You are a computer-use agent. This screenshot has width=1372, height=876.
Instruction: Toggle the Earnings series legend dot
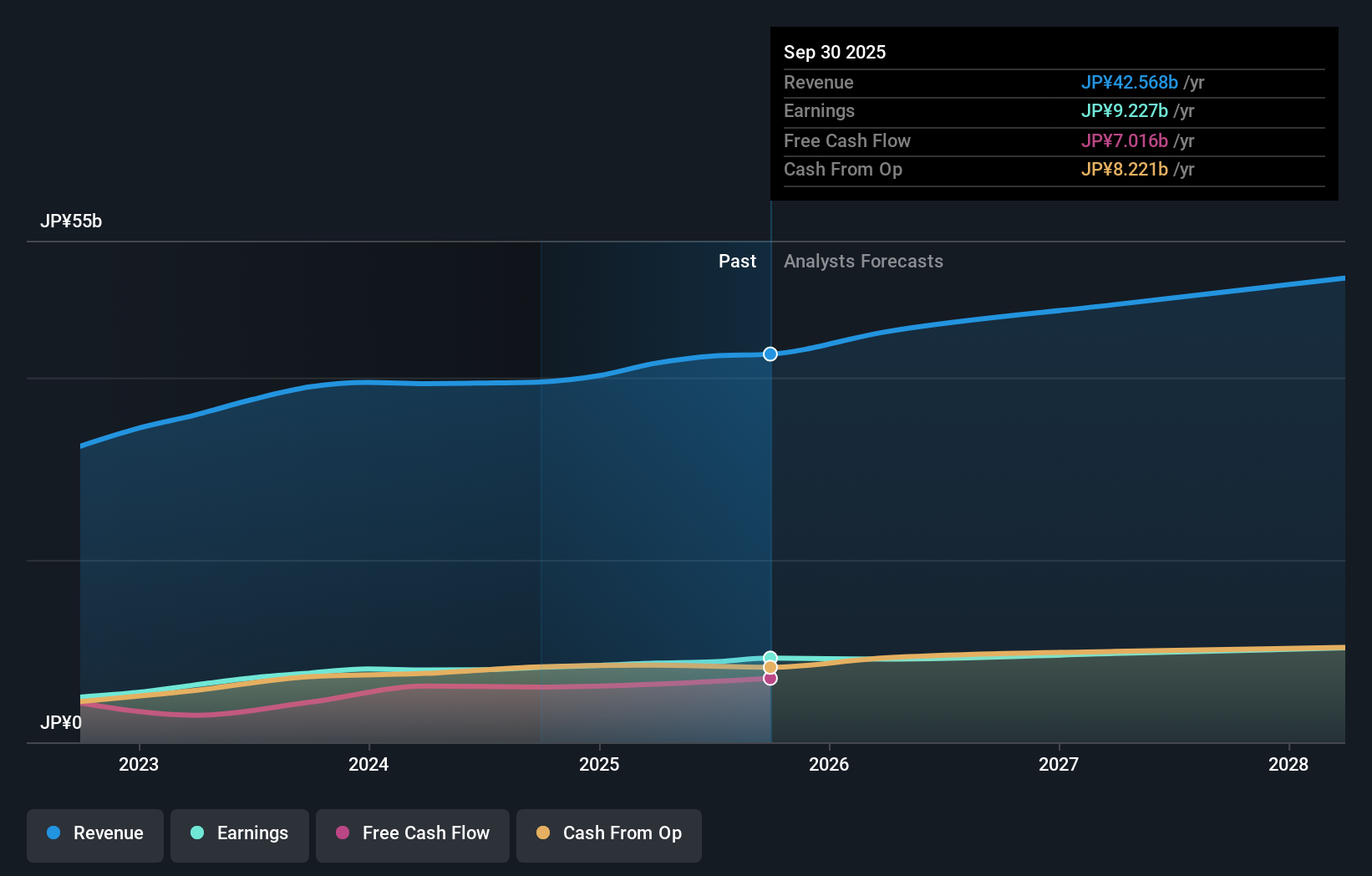(x=196, y=833)
